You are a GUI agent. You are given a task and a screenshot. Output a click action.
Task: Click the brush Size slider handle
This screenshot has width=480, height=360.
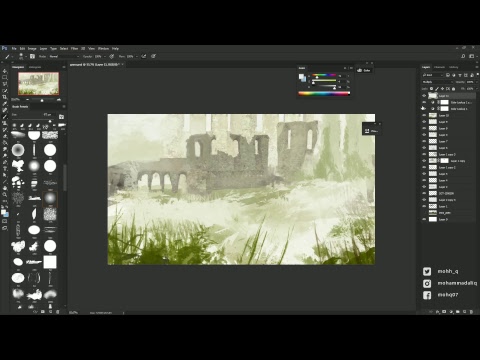pos(51,121)
